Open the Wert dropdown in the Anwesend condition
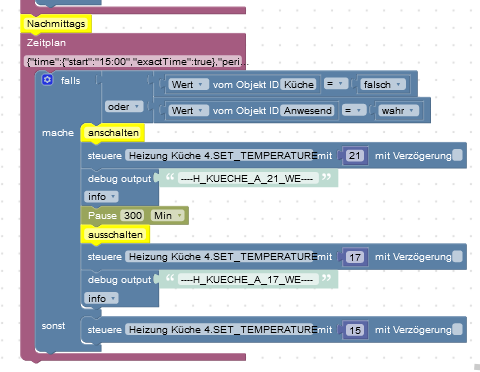480x372 pixels. point(189,110)
